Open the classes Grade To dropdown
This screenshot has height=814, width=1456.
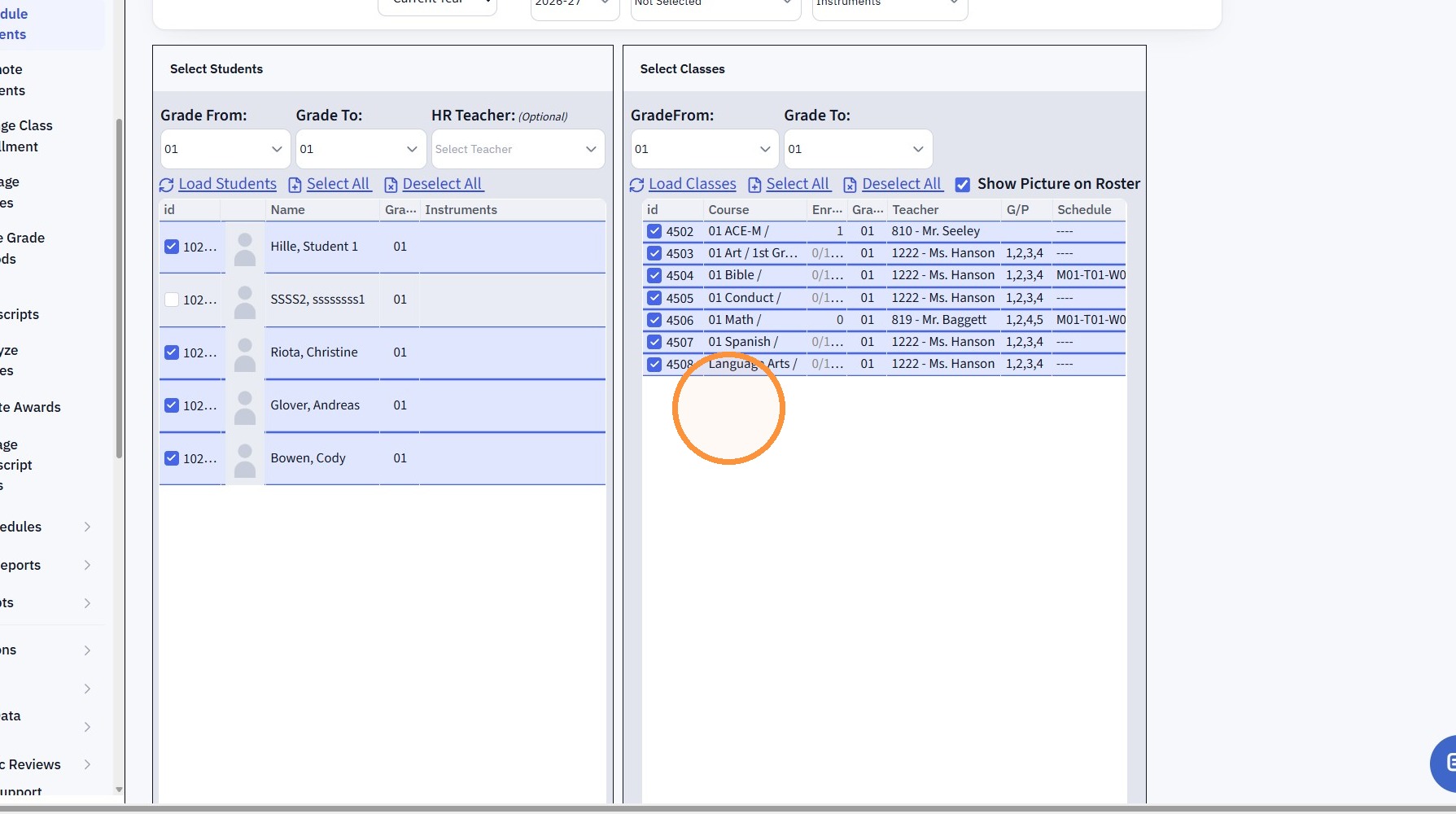[858, 149]
